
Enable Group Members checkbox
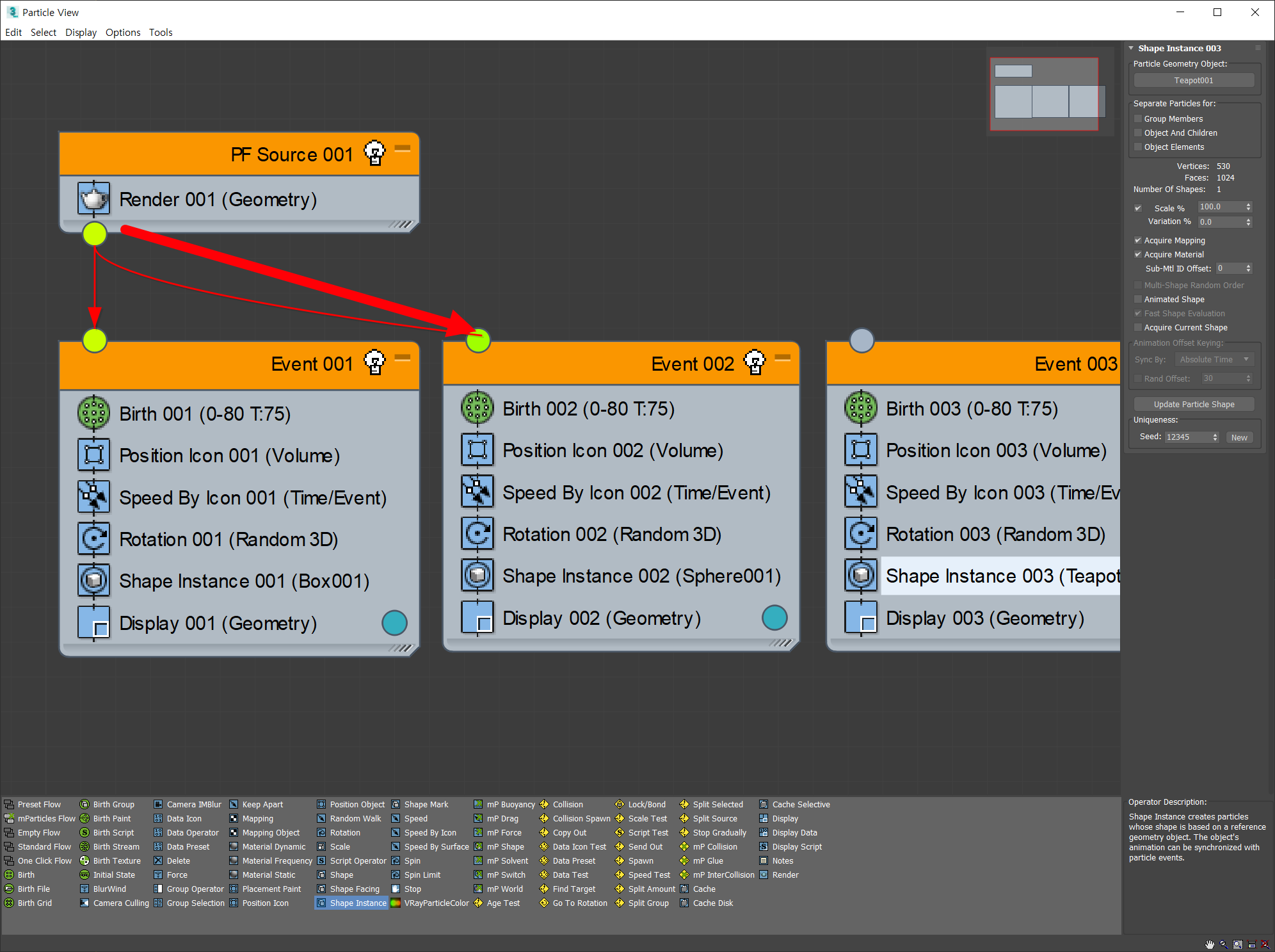[1138, 118]
